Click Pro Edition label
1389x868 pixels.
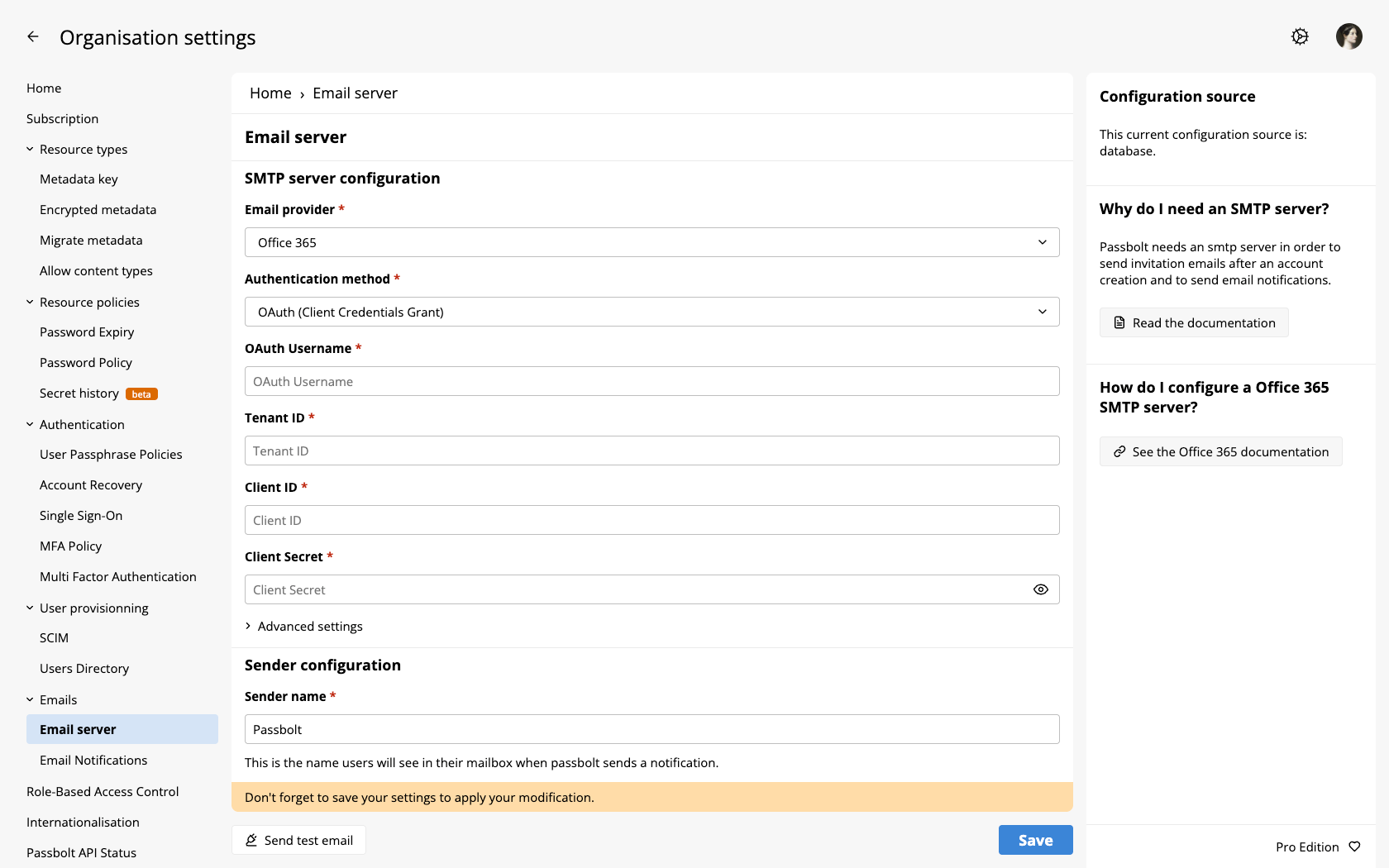(1307, 847)
